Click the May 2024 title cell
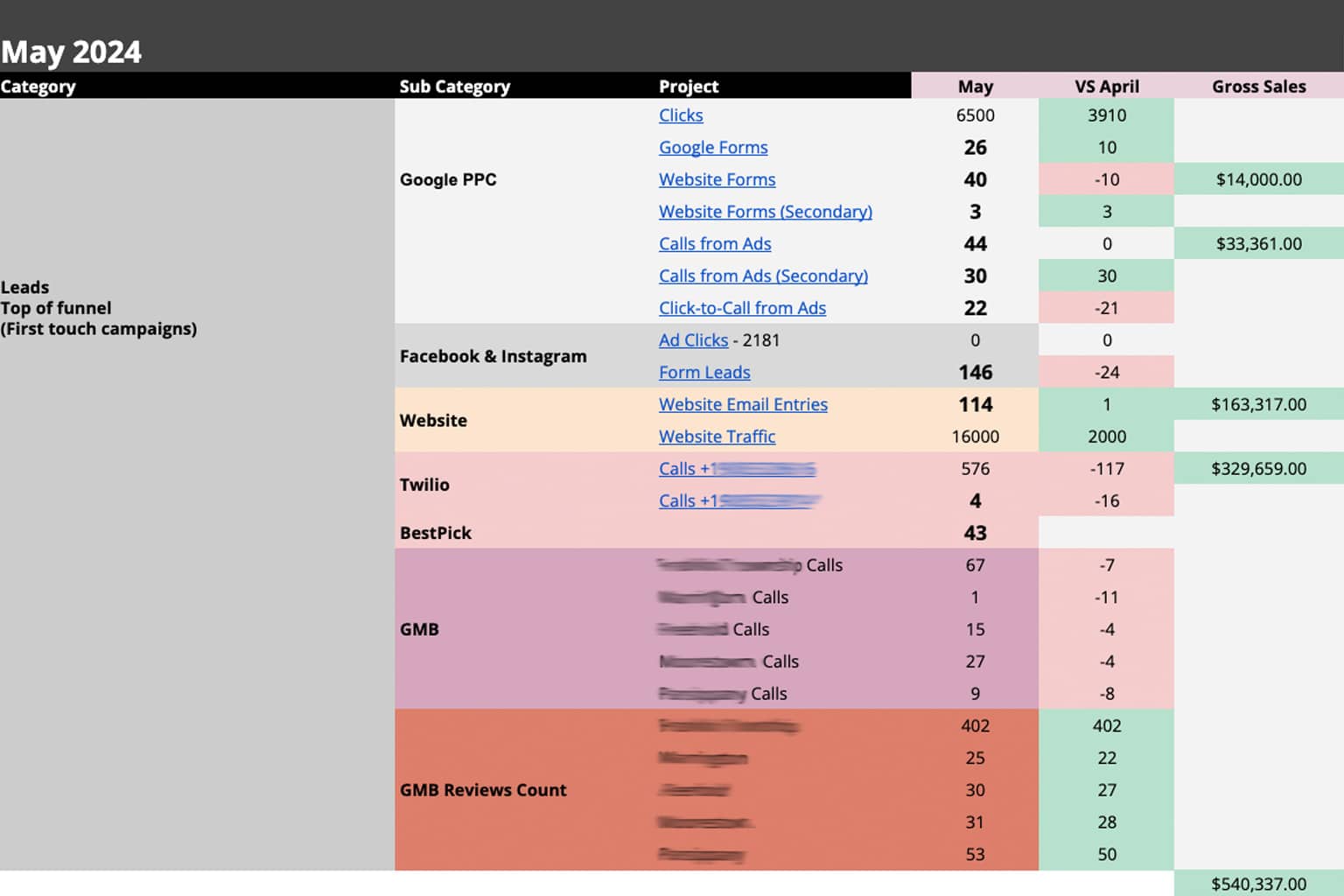The width and height of the screenshot is (1344, 896). (72, 52)
